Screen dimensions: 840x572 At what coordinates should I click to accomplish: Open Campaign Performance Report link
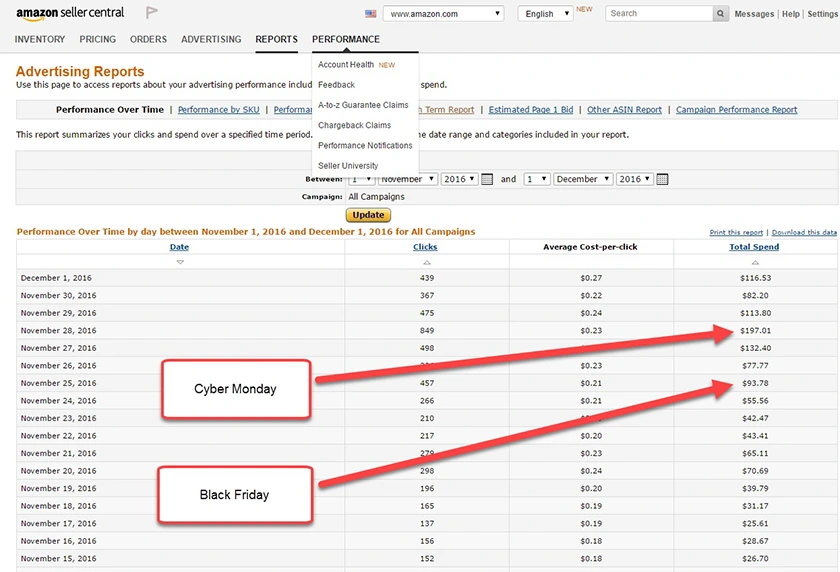point(737,110)
